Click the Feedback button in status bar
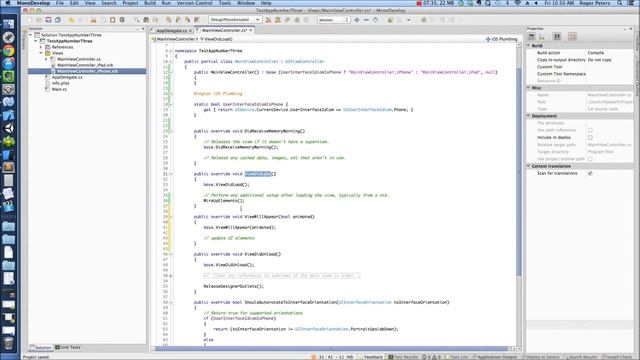 pyautogui.click(x=371, y=357)
